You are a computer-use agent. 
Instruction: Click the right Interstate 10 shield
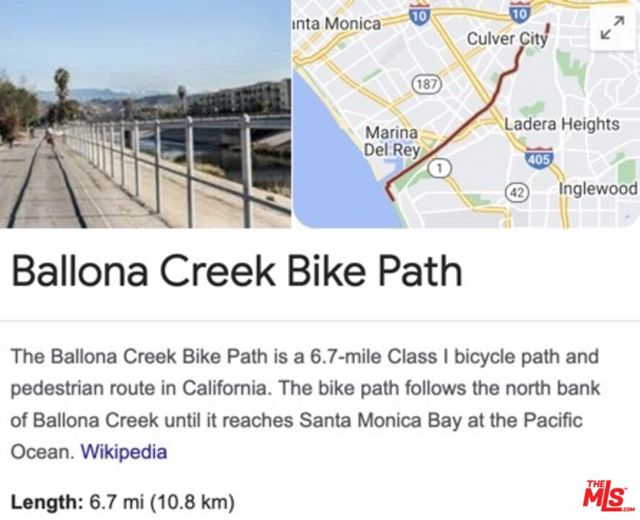click(x=520, y=12)
